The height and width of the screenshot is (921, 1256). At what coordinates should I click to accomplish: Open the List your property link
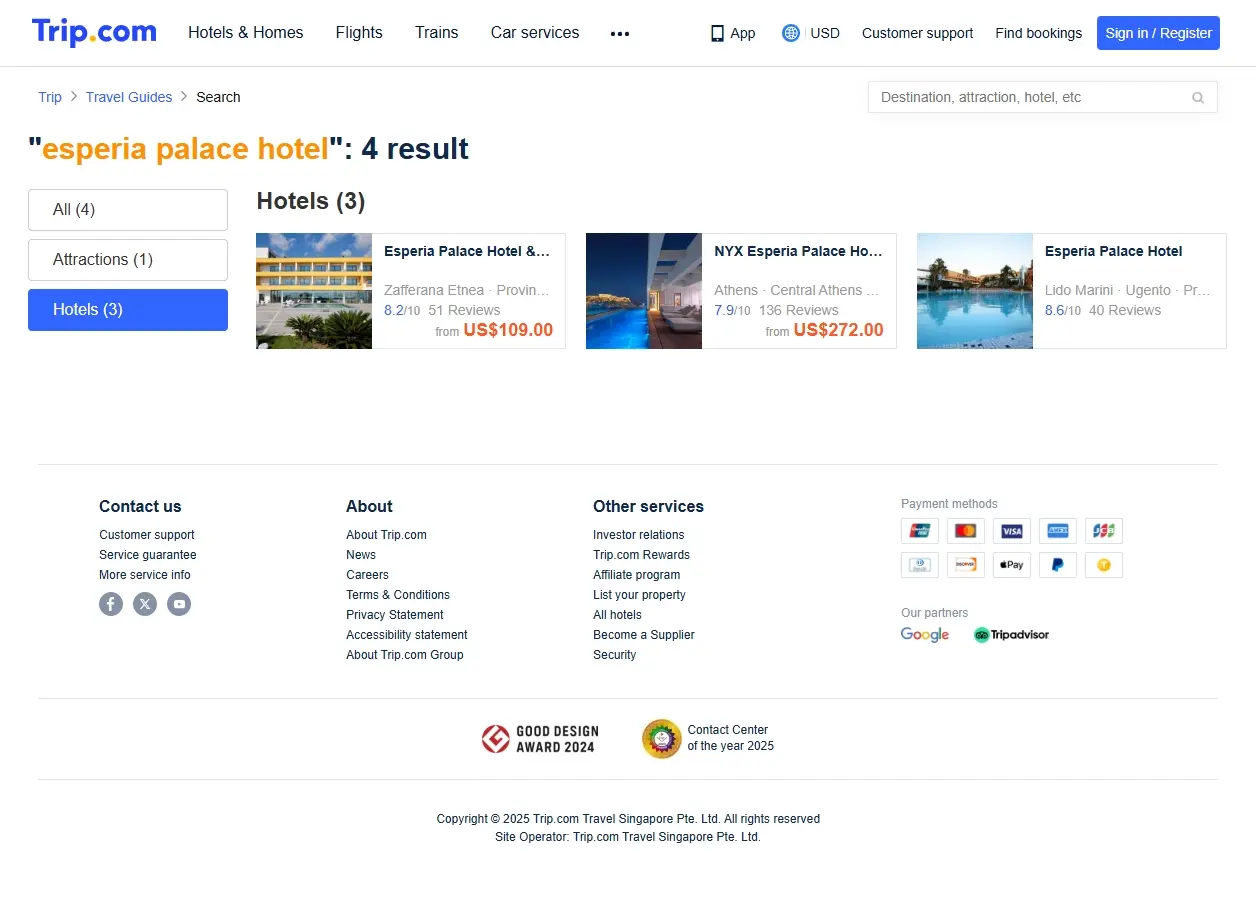click(639, 595)
